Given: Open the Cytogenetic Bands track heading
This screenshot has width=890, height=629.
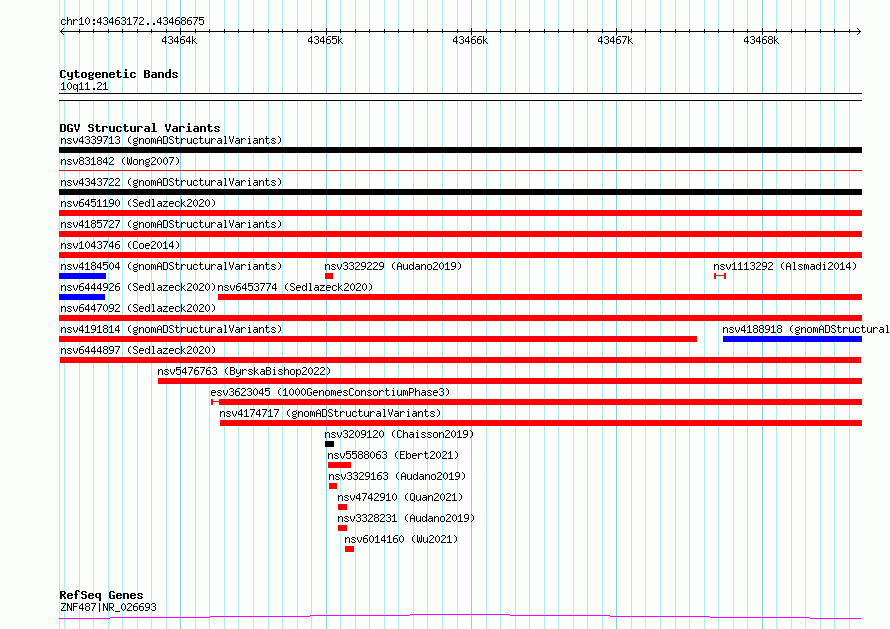Looking at the screenshot, I should click(x=119, y=74).
